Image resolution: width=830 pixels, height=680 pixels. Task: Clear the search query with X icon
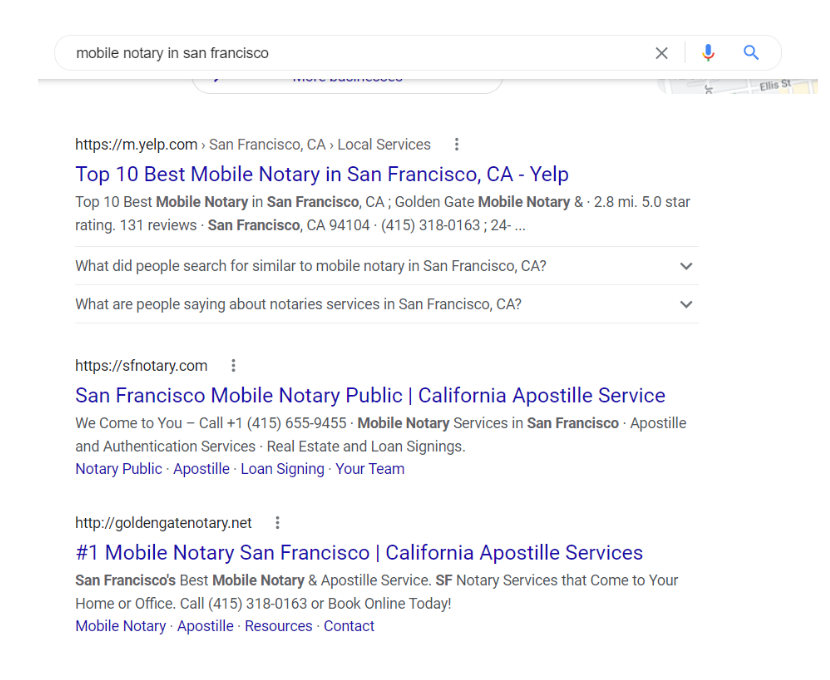[661, 53]
